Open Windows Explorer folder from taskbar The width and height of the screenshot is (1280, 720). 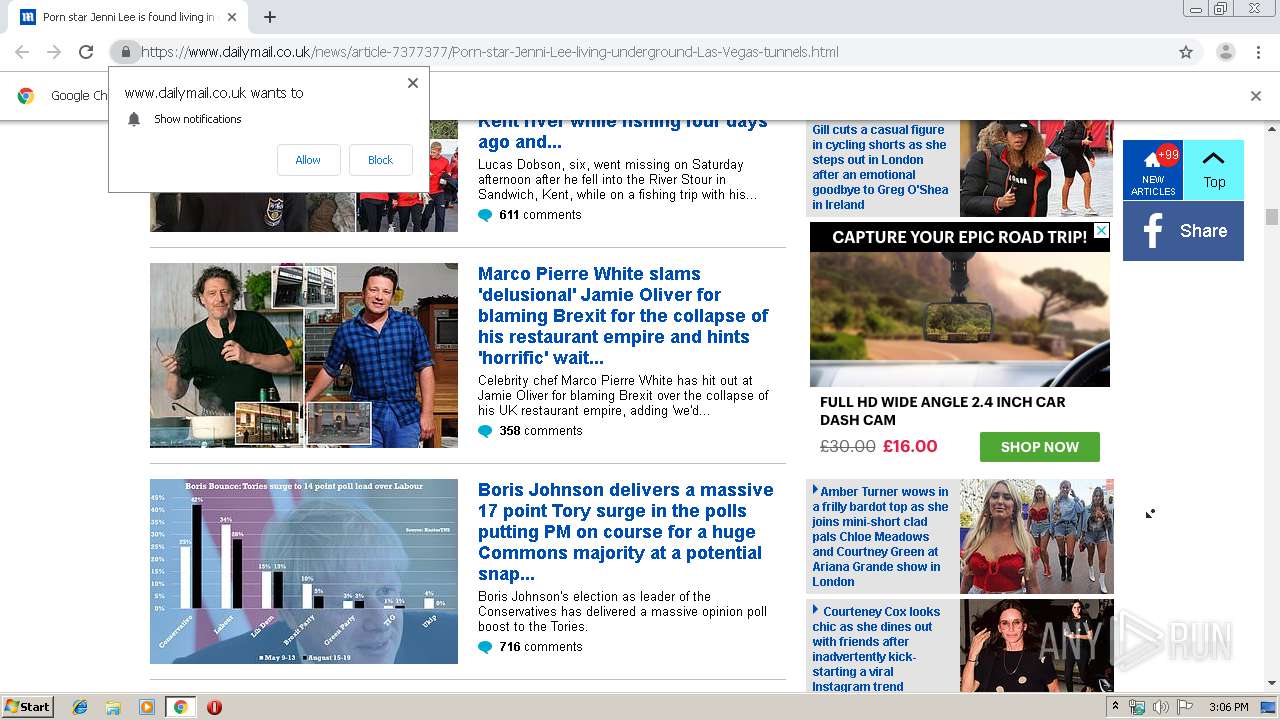coord(113,707)
